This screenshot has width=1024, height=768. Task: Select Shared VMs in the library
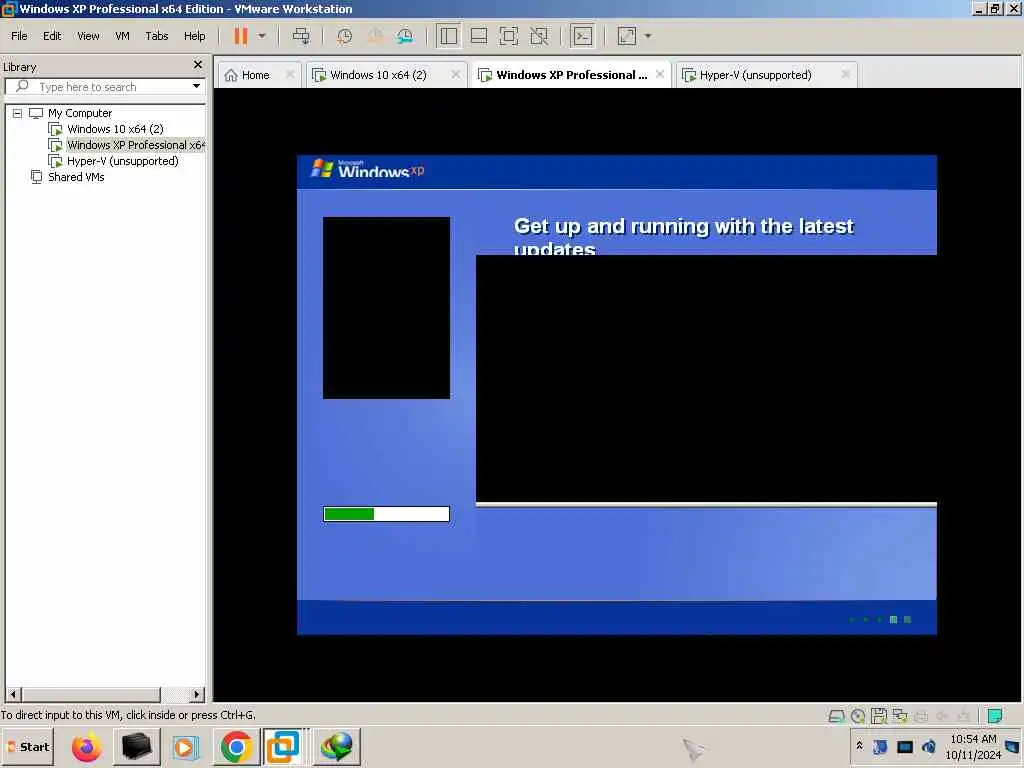pyautogui.click(x=76, y=177)
